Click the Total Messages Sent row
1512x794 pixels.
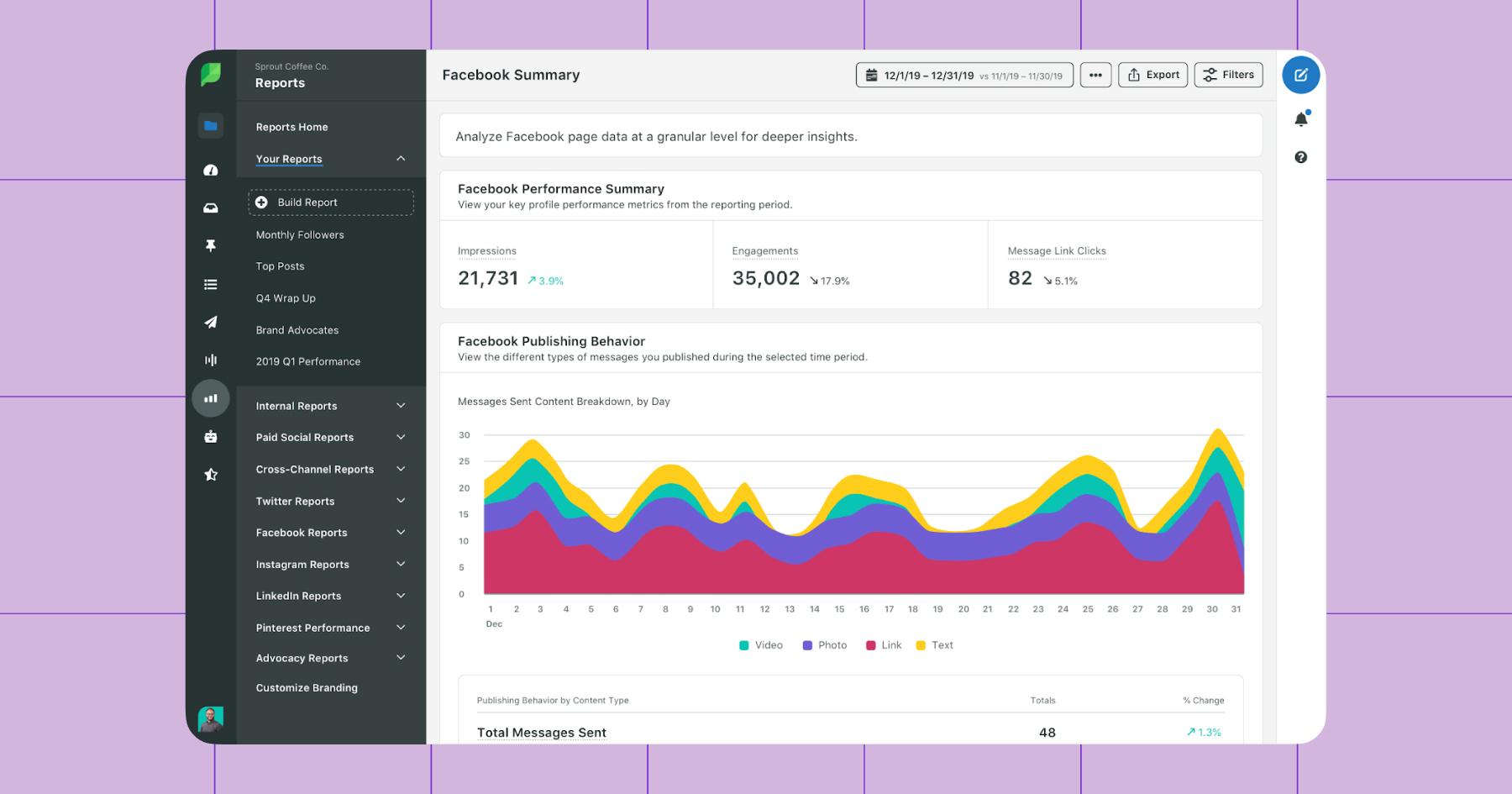[x=850, y=732]
